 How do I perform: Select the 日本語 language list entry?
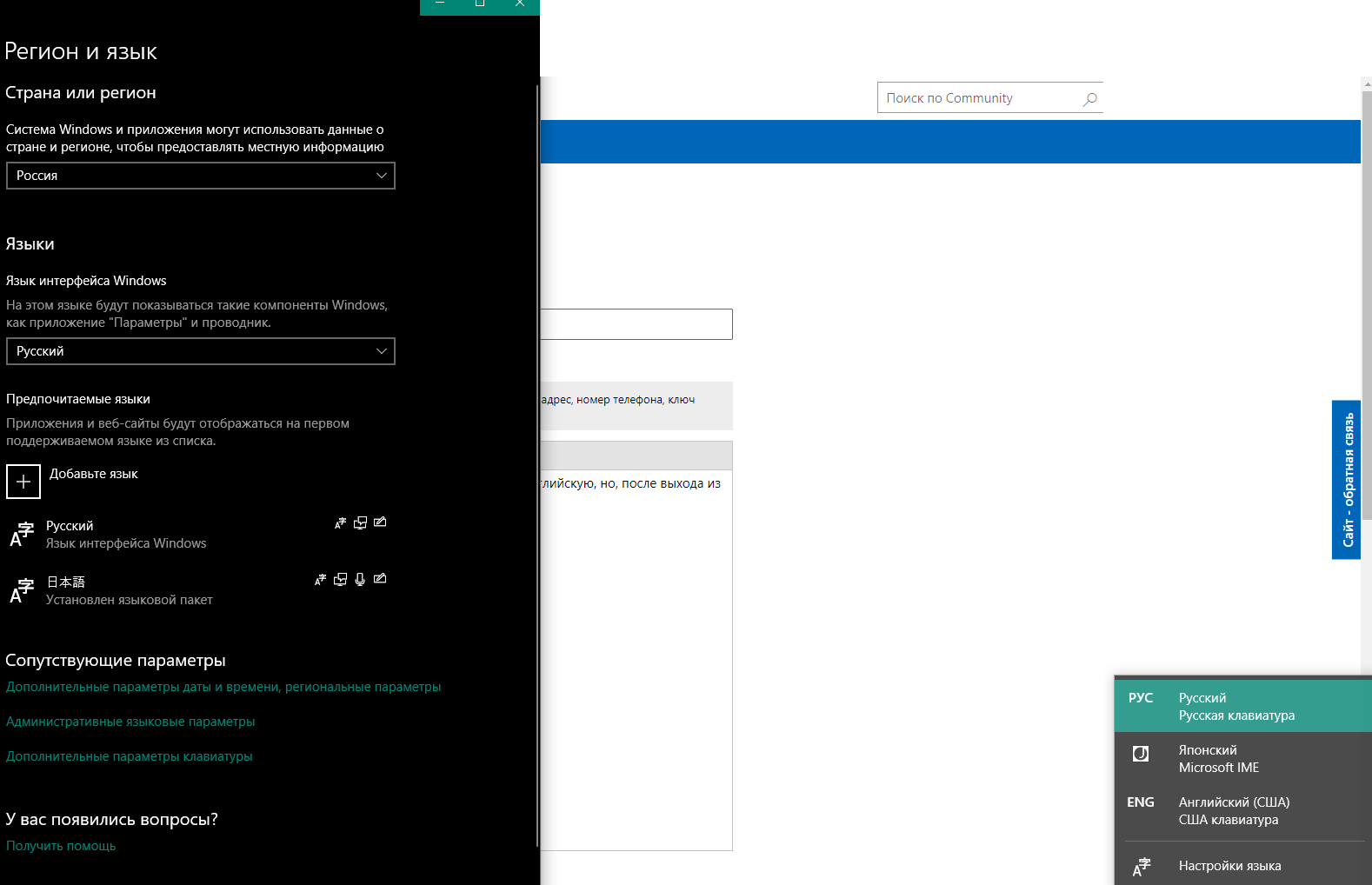tap(198, 591)
